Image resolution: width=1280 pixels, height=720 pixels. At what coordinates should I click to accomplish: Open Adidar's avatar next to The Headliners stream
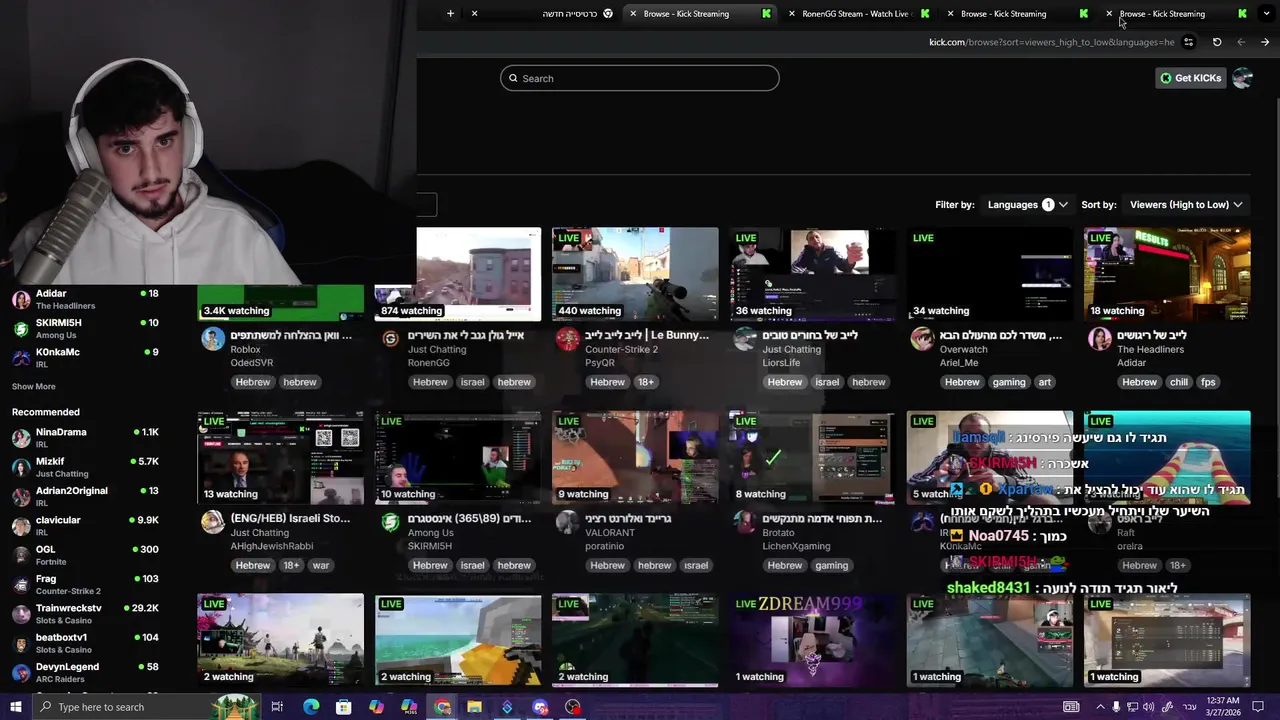coord(1099,338)
